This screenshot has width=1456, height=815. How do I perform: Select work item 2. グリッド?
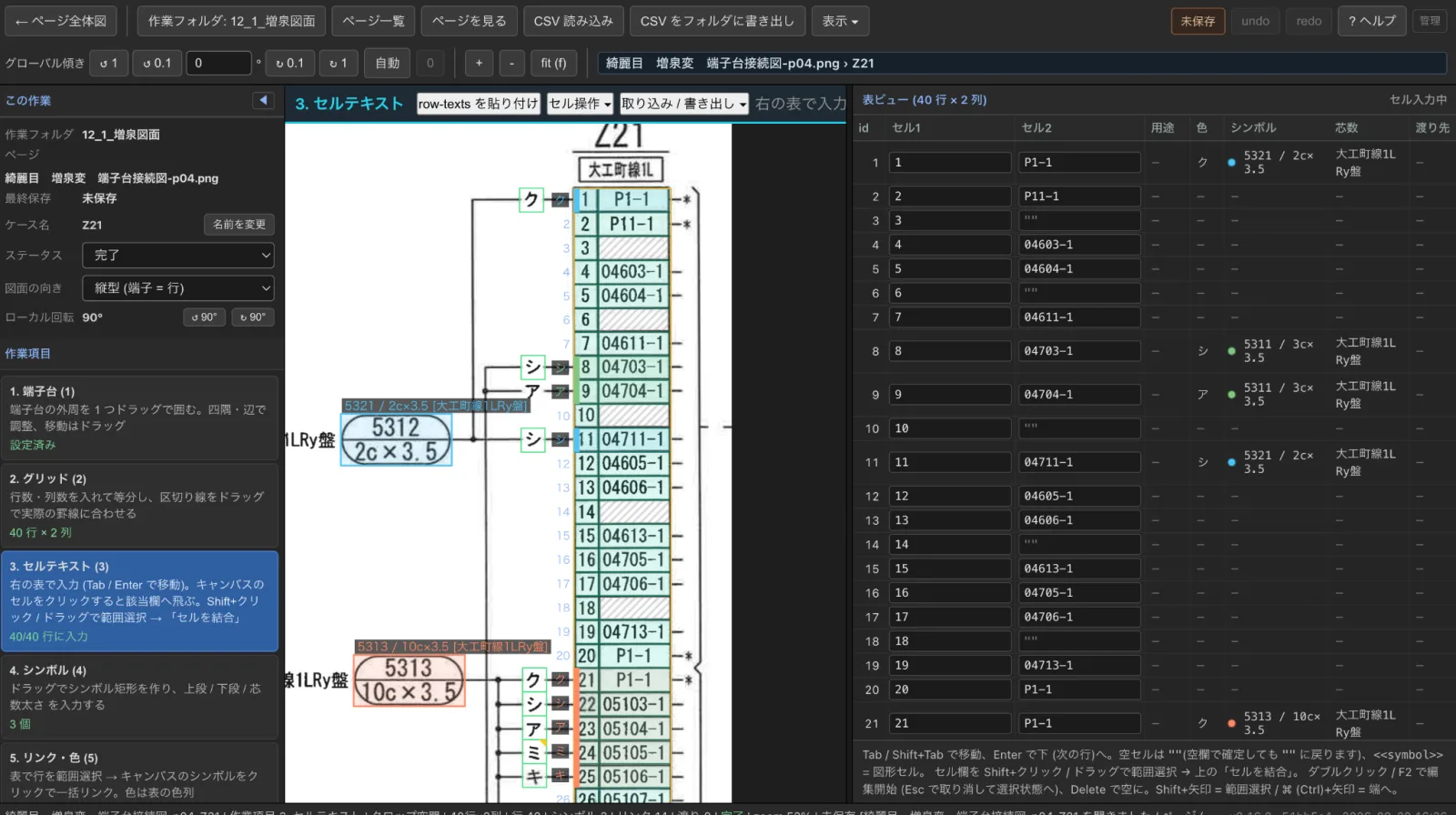coord(139,505)
